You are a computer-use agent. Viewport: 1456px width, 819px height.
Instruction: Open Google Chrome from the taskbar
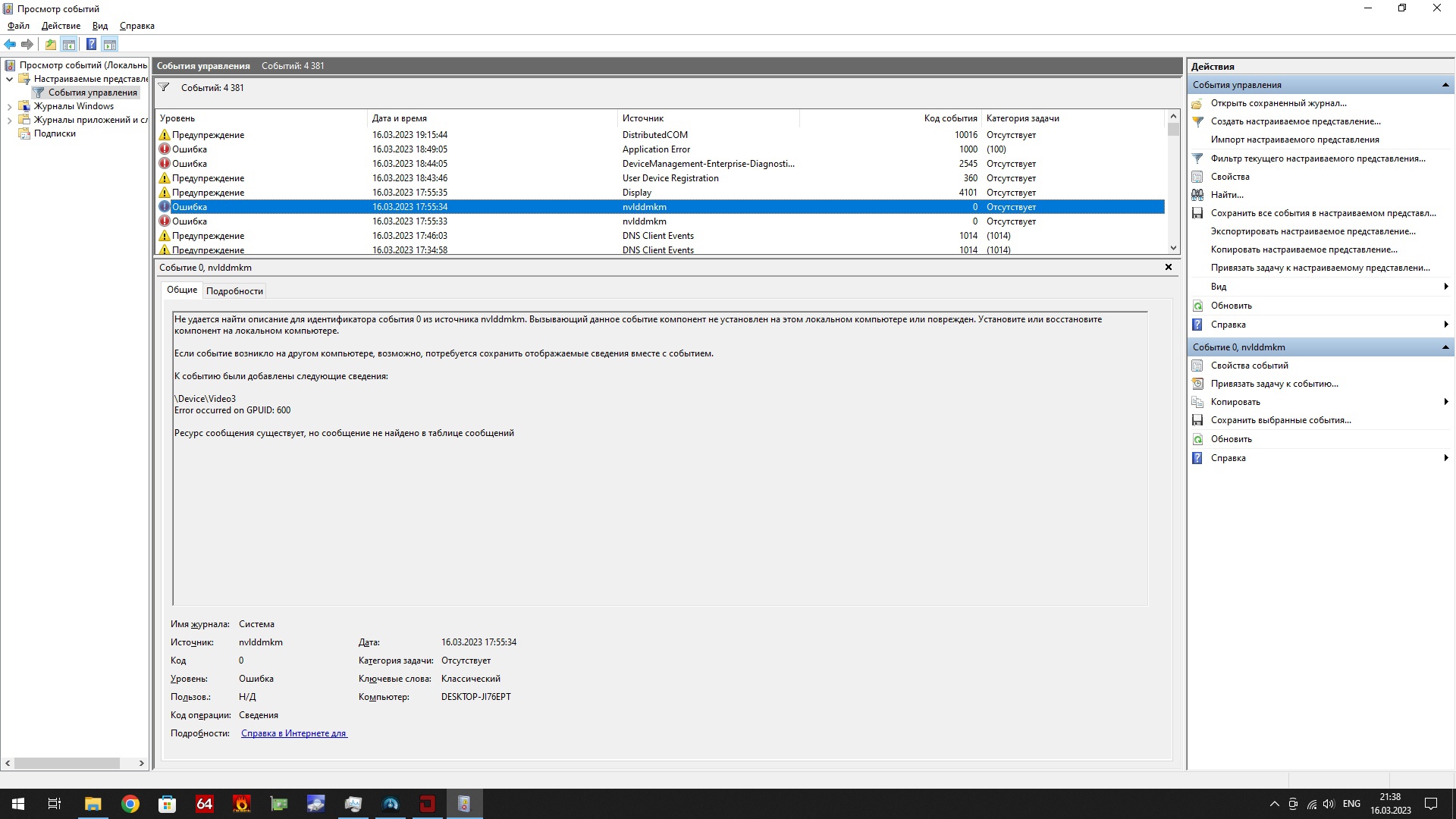(x=130, y=804)
